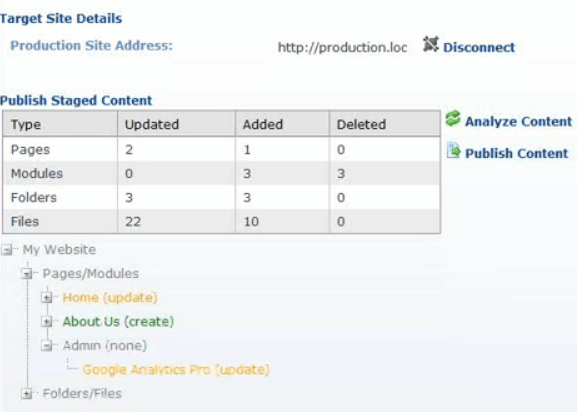The height and width of the screenshot is (412, 577).
Task: Collapse the Pages/Modules tree node
Action: point(26,274)
